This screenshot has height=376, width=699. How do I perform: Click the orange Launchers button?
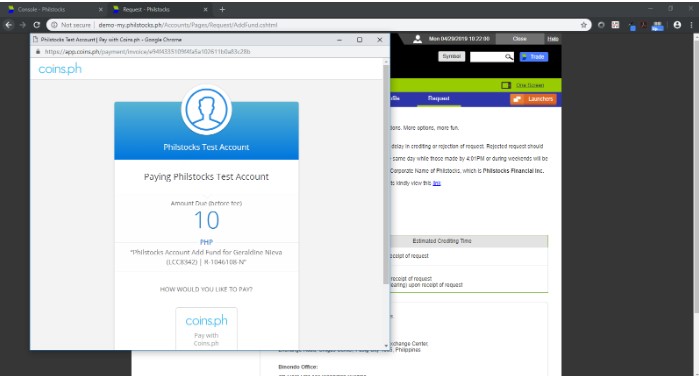(534, 99)
